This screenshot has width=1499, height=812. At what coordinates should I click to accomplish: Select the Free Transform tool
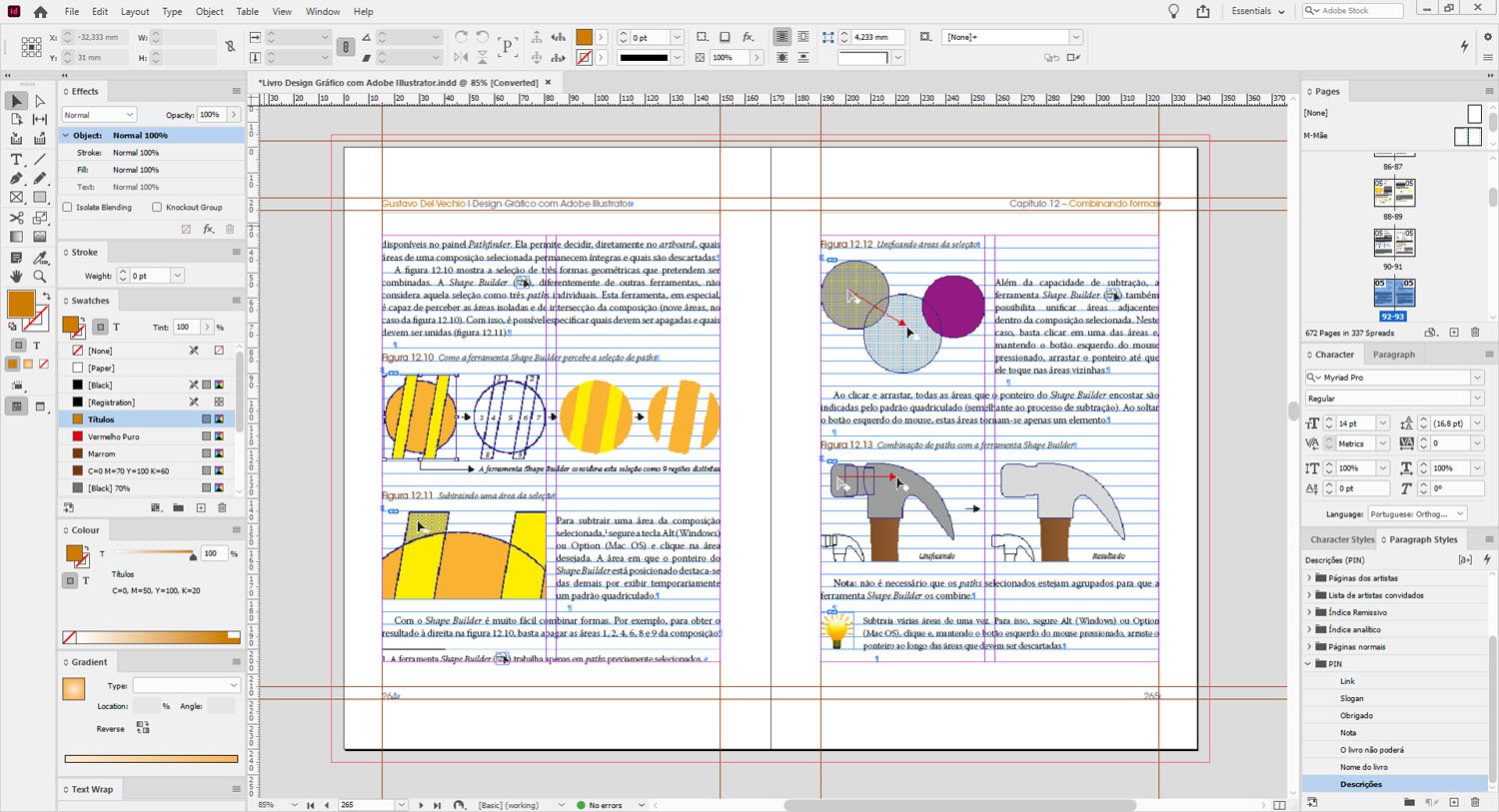click(40, 218)
